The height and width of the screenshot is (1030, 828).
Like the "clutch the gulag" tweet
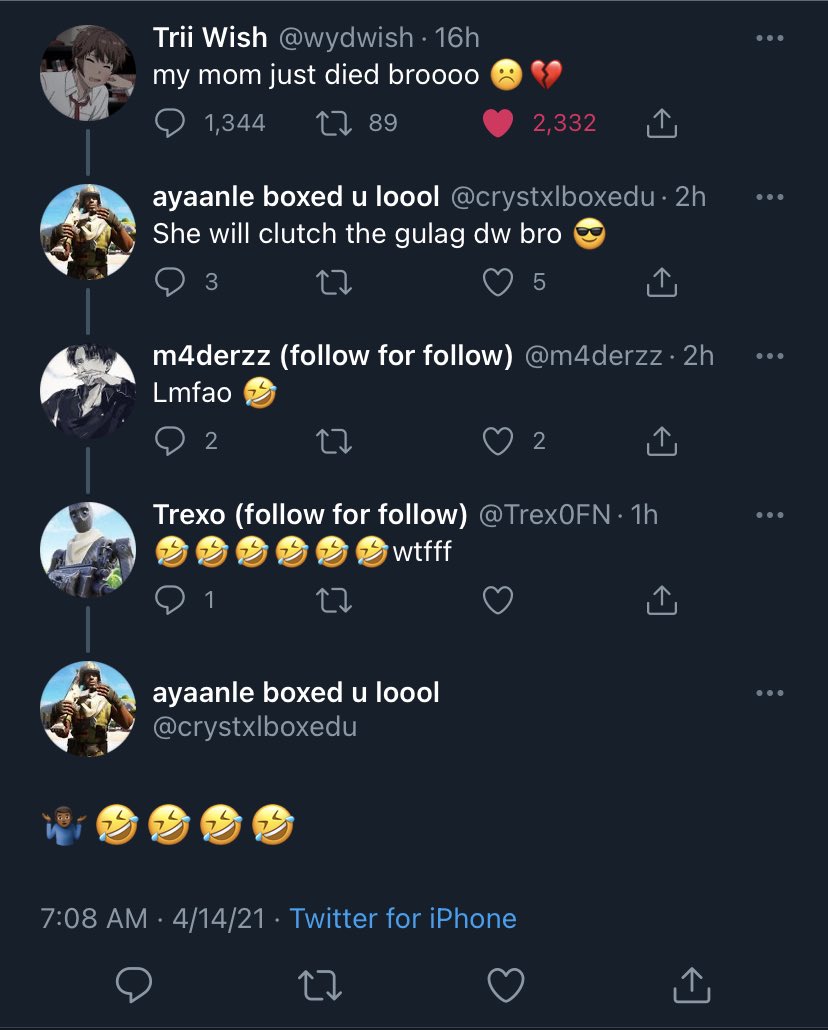(498, 282)
